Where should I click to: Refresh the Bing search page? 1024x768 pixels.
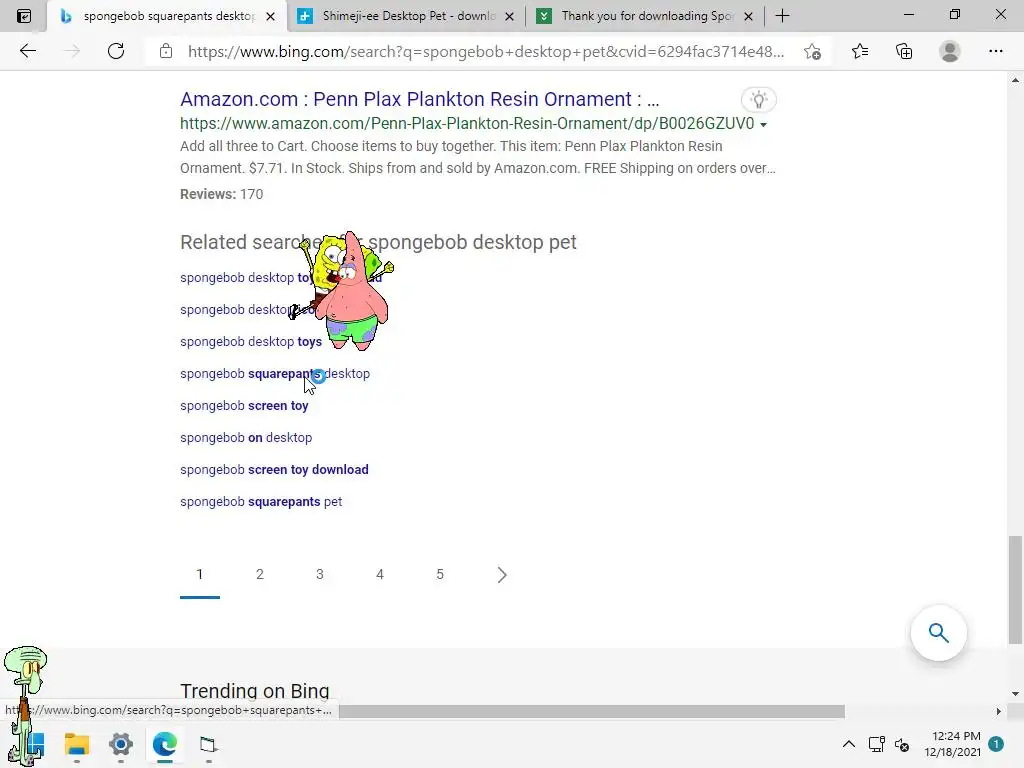tap(116, 51)
